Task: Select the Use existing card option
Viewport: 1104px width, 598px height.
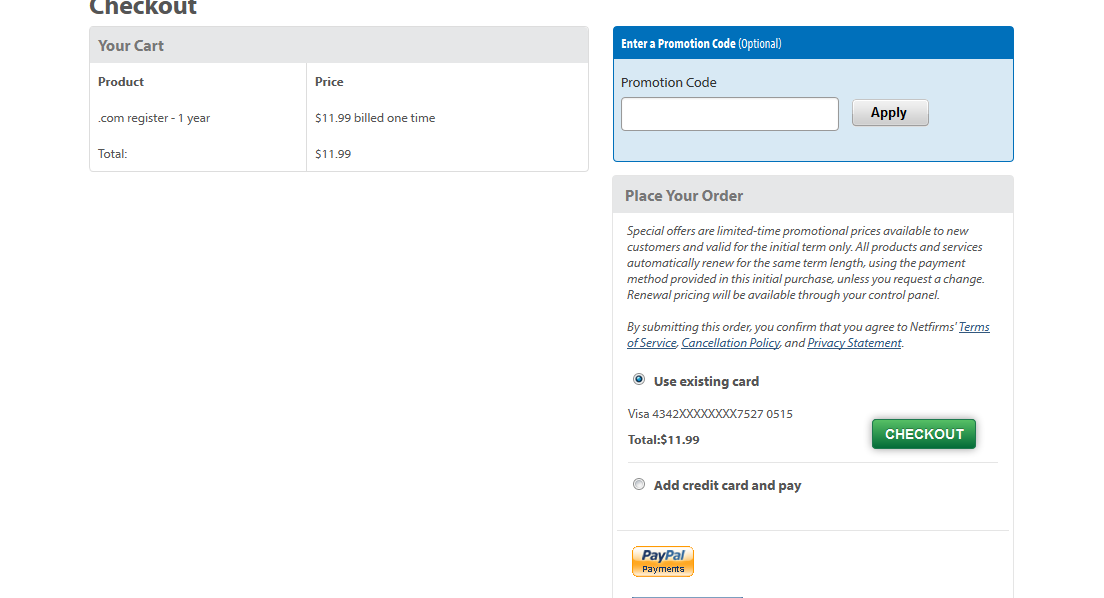Action: click(639, 380)
